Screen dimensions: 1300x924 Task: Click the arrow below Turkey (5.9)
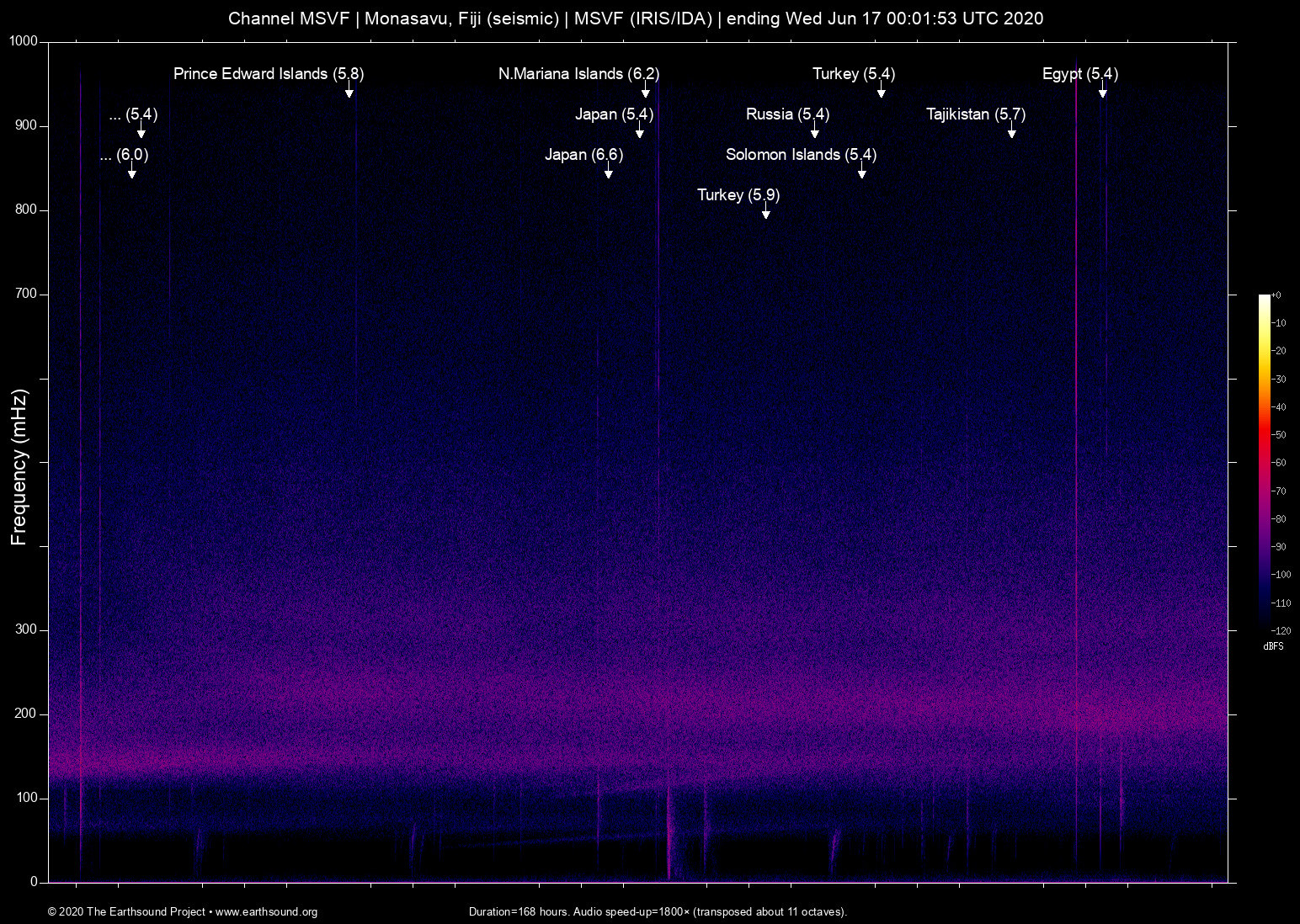[x=765, y=212]
